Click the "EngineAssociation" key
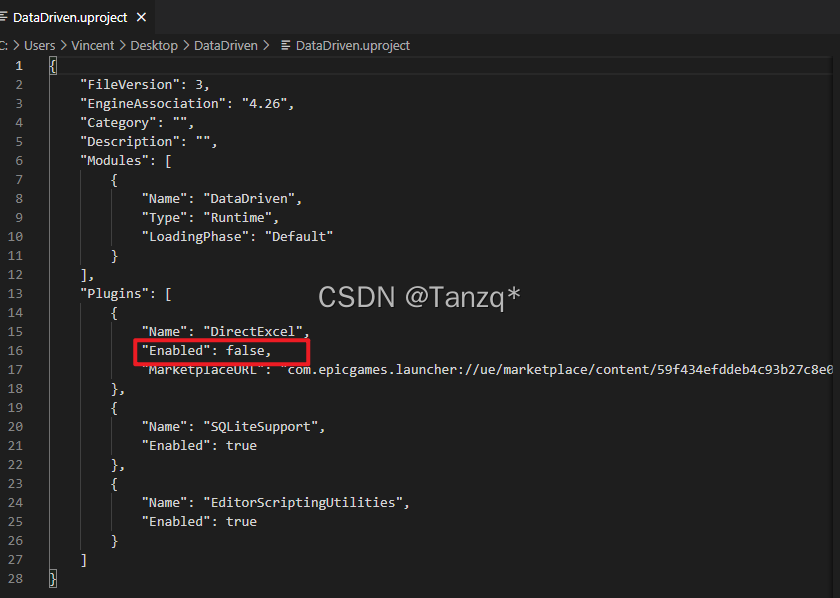The height and width of the screenshot is (598, 840). click(x=153, y=103)
